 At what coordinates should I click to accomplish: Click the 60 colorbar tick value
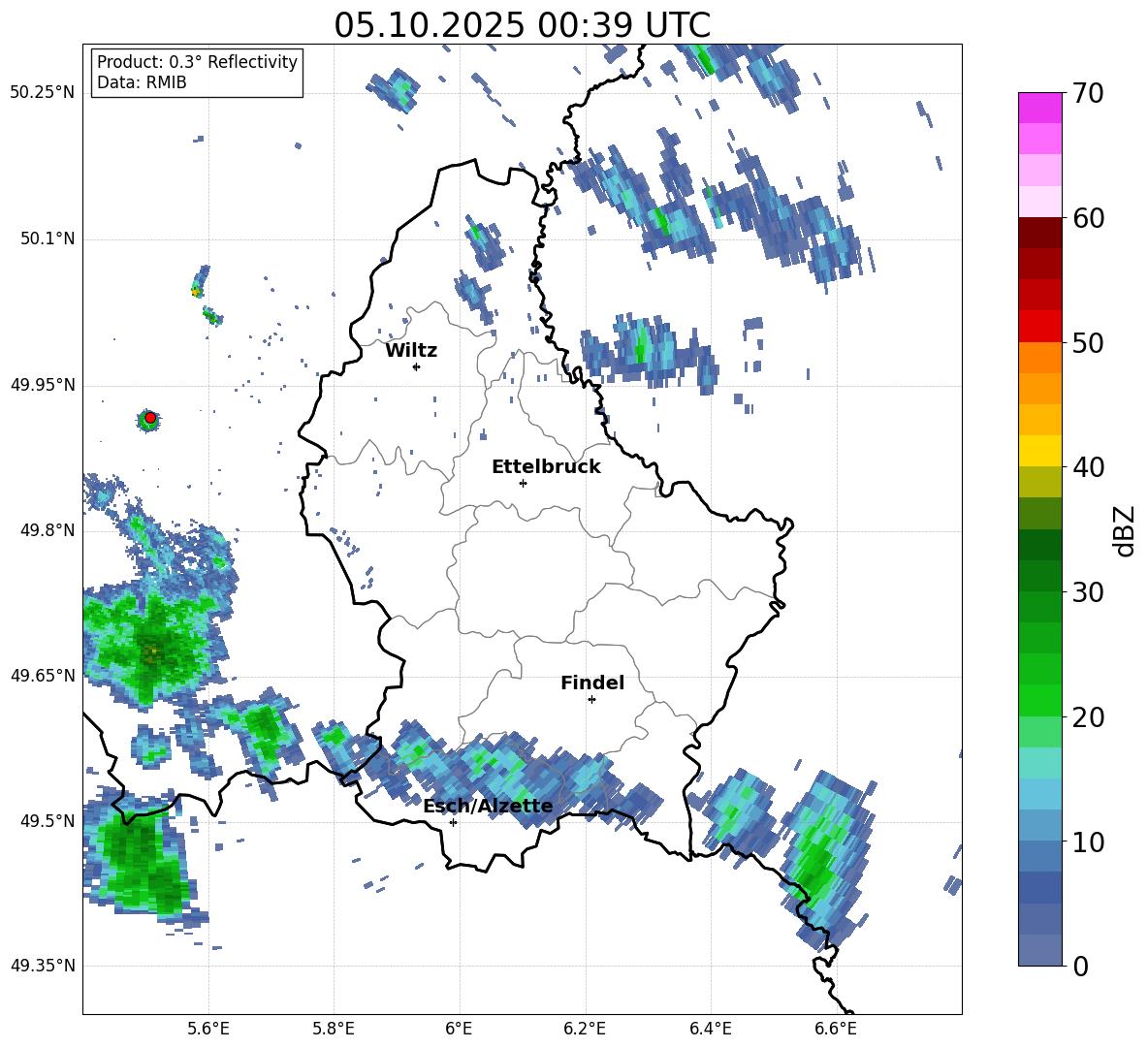[1088, 218]
